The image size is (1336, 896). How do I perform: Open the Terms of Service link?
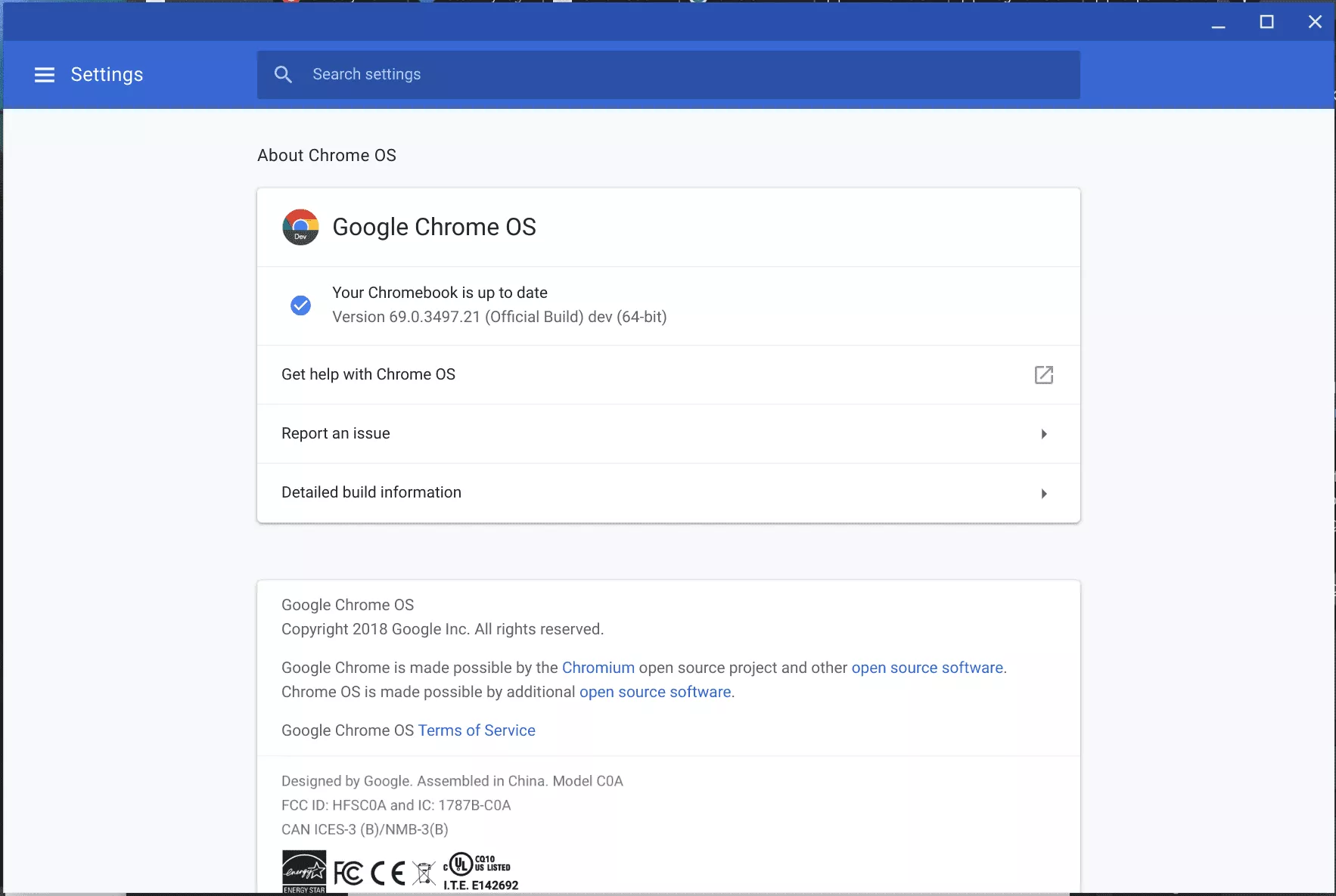[477, 730]
